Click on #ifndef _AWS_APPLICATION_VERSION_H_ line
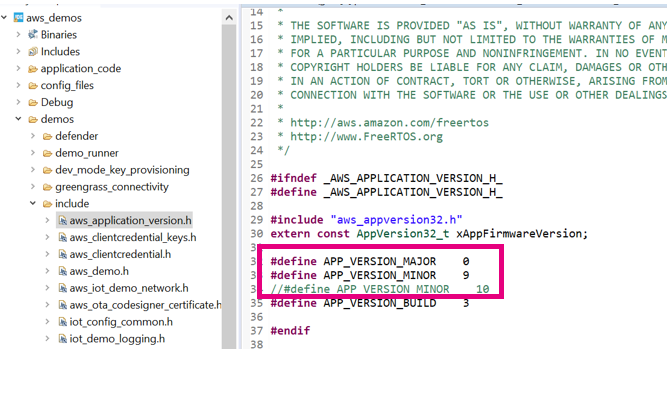Viewport: 667px width, 400px height. (x=386, y=178)
